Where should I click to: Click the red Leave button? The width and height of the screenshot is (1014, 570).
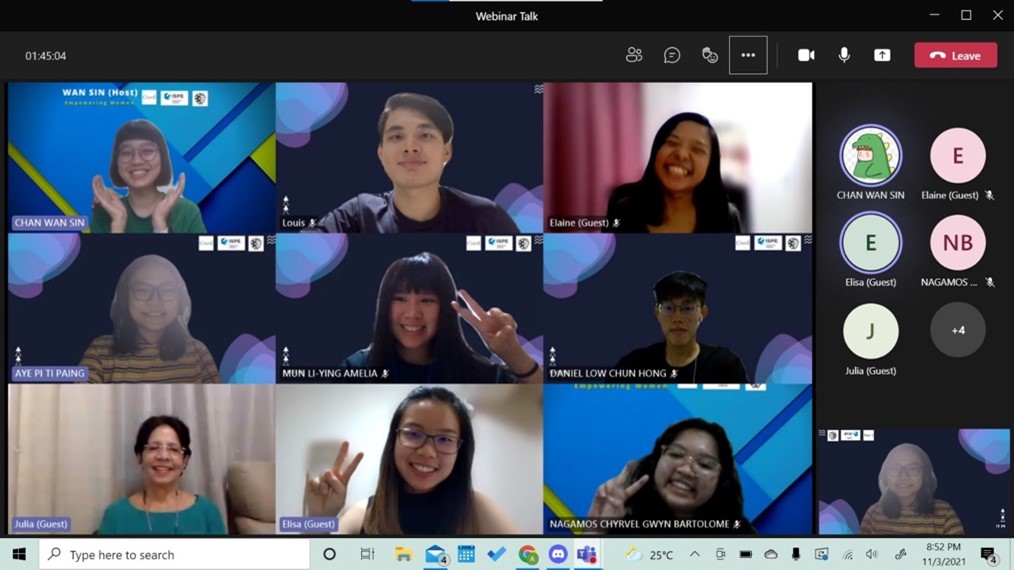[x=956, y=56]
